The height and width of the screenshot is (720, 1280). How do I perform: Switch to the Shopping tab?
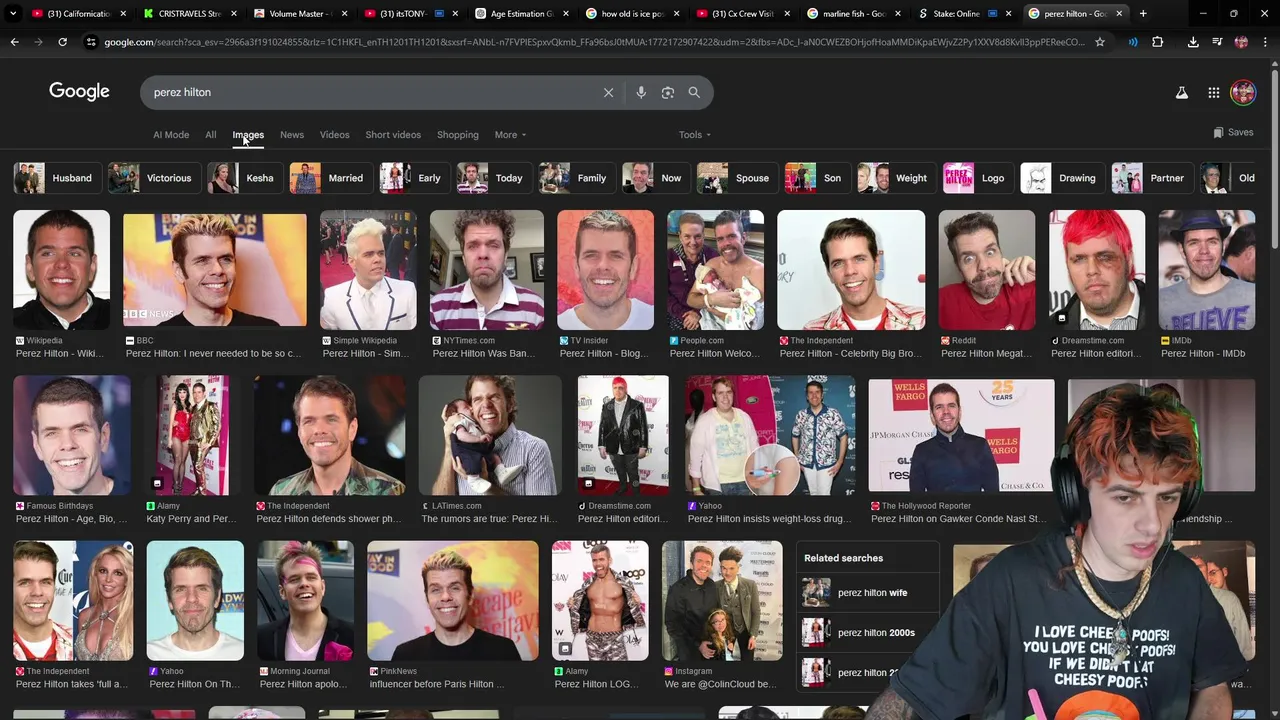coord(458,135)
